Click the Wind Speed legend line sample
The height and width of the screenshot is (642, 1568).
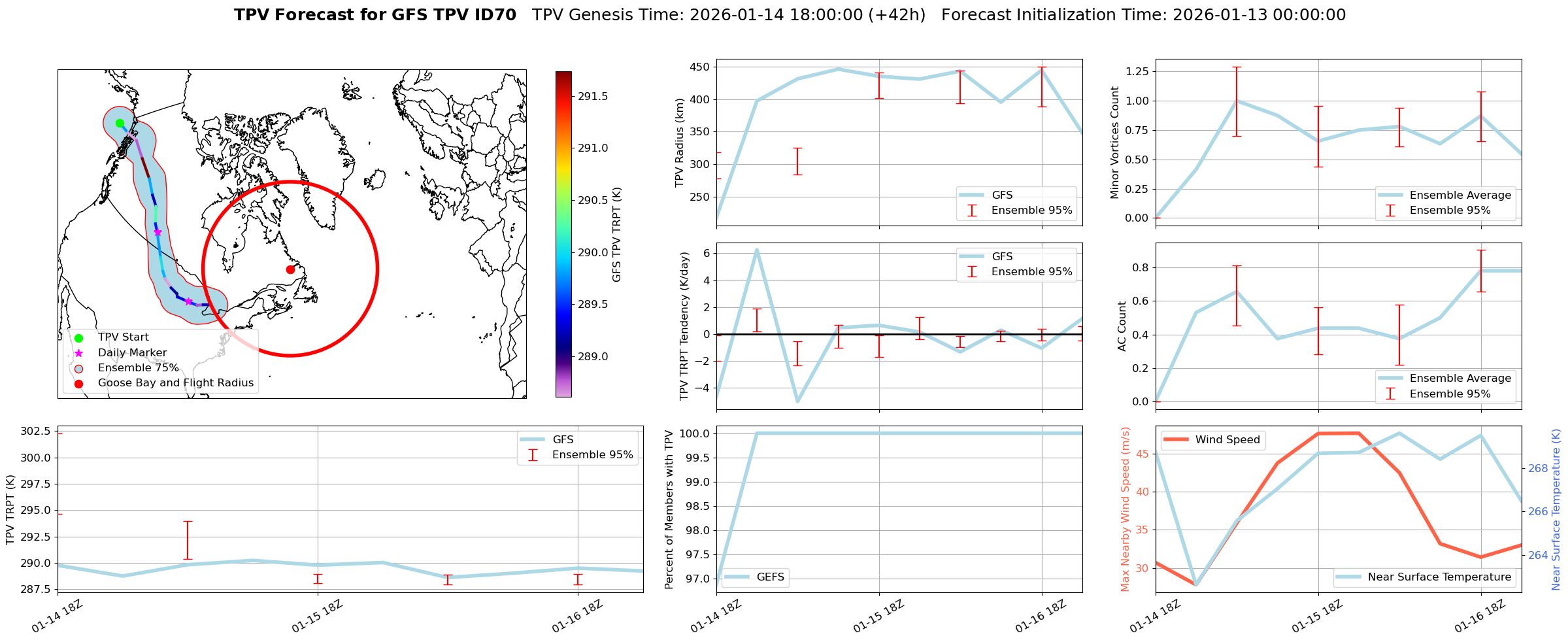tap(1176, 440)
